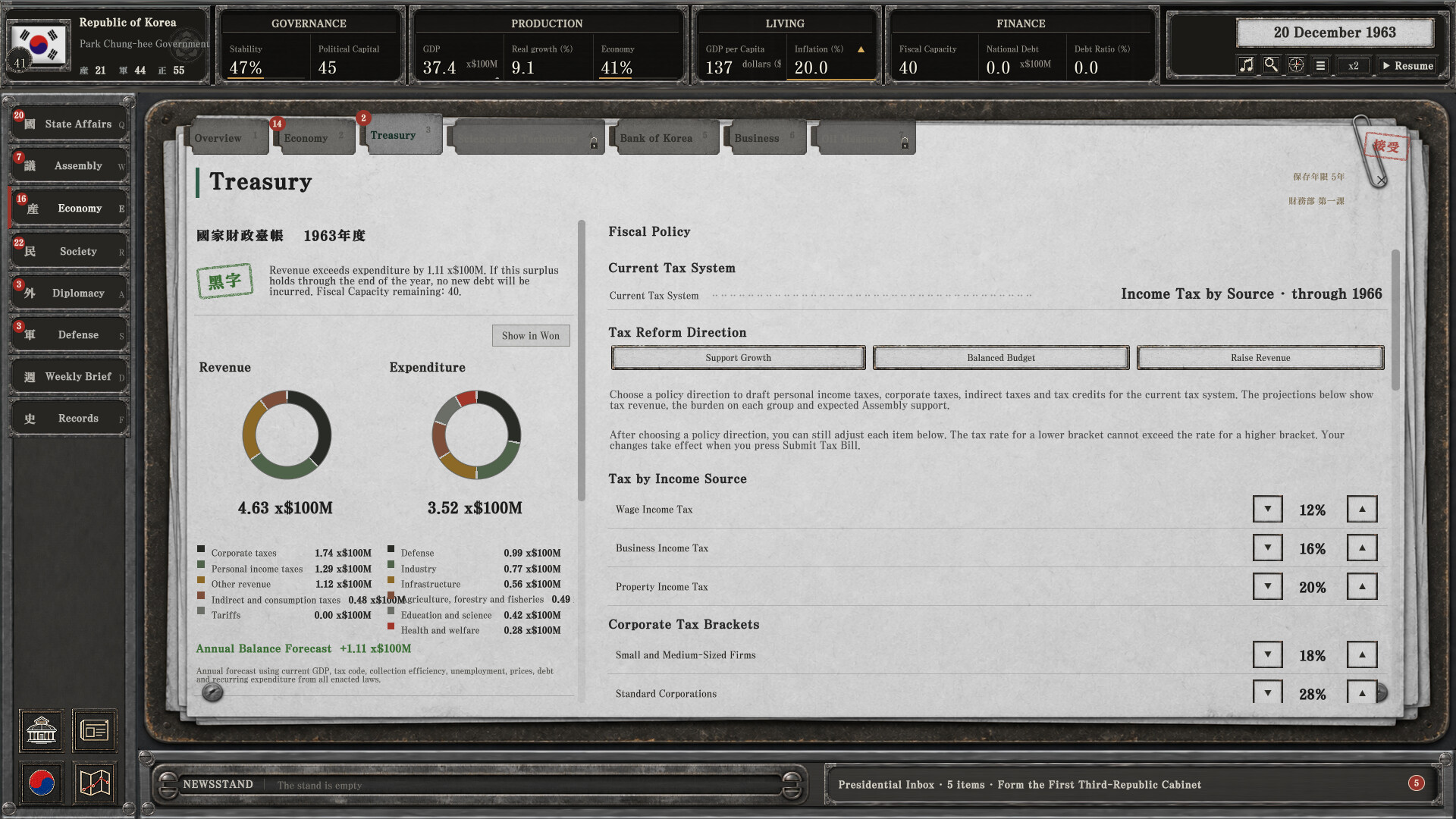
Task: Increase Property Income Tax rate
Action: tap(1362, 587)
